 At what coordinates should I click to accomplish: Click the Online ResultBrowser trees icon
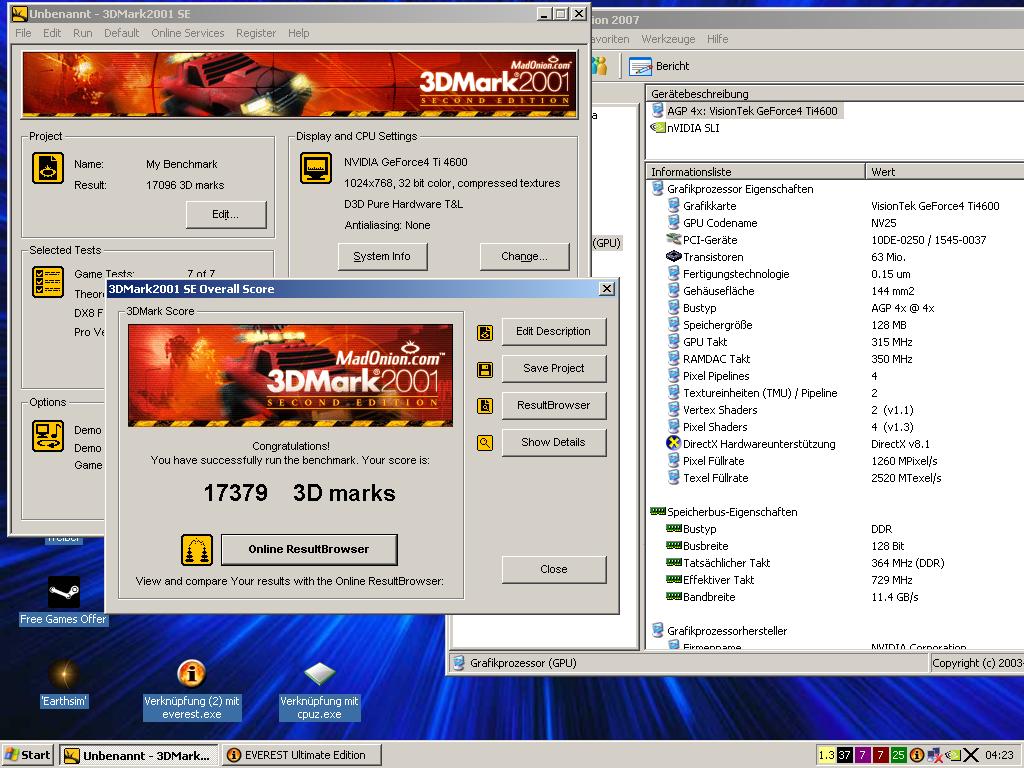(x=197, y=550)
